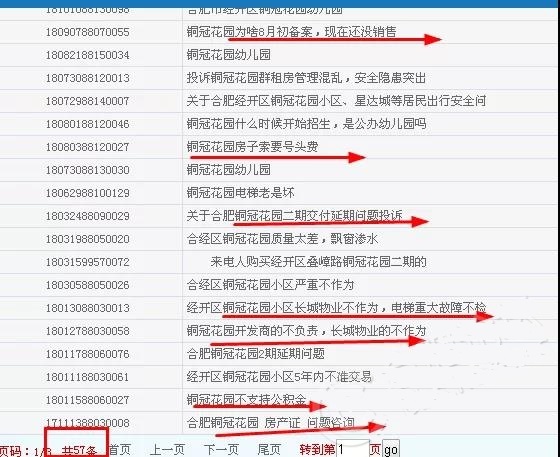Open 投诉铜冠花园群租房管理混乱 entry

click(x=306, y=78)
